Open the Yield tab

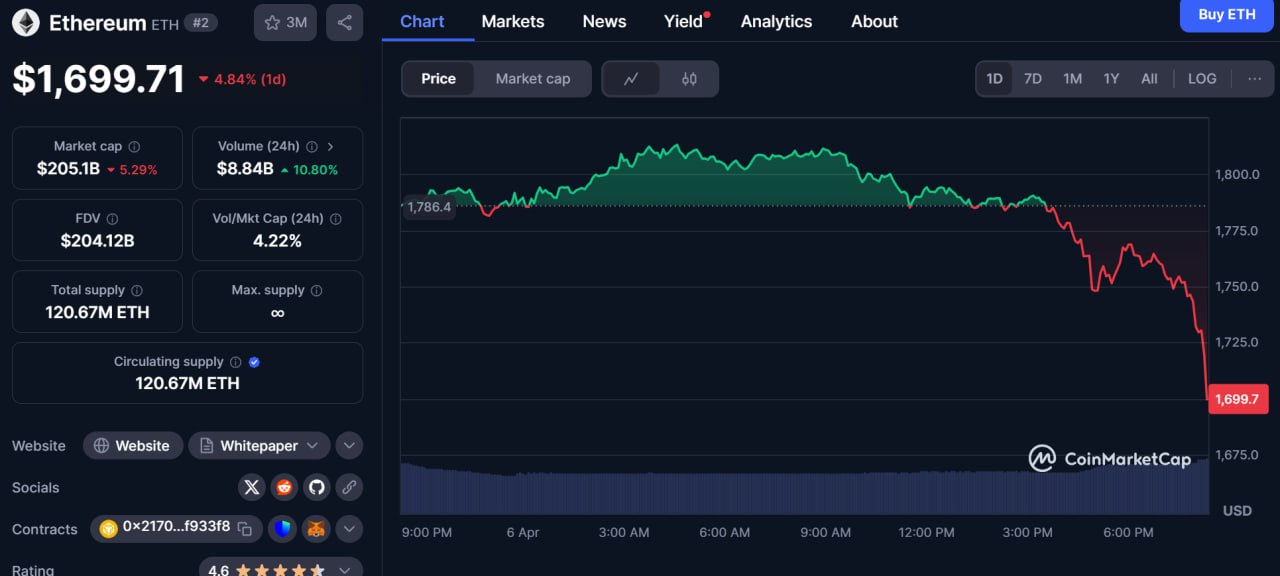click(684, 21)
